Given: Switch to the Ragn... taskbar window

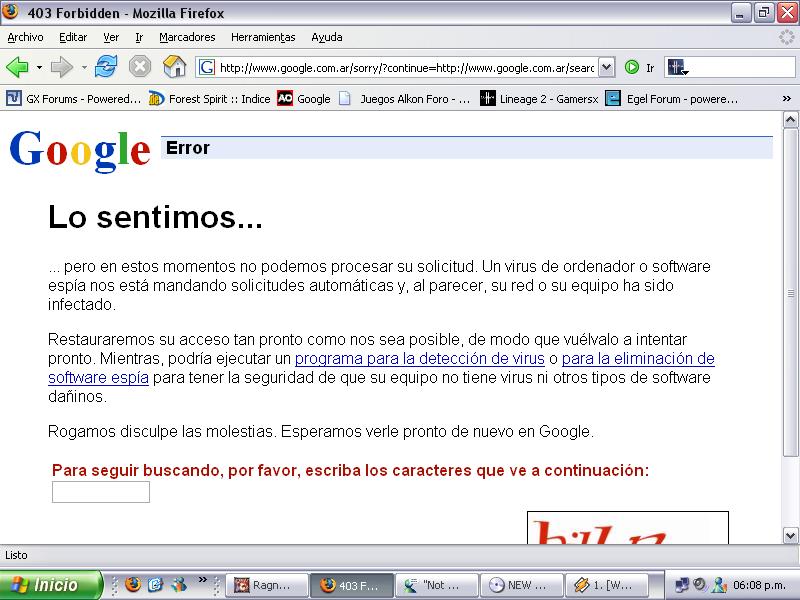Looking at the screenshot, I should click(x=267, y=585).
